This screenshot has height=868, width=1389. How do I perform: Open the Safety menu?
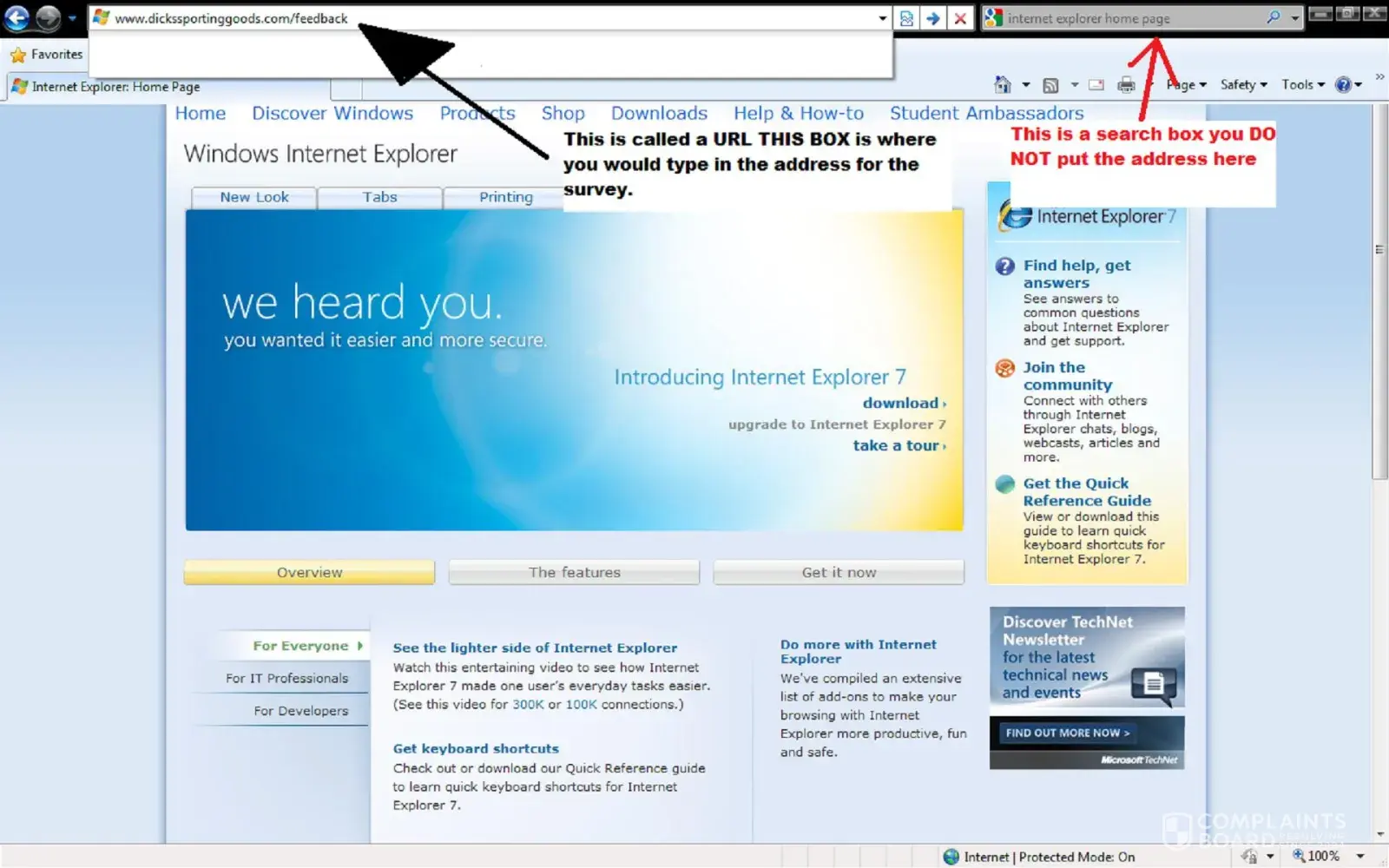point(1243,84)
